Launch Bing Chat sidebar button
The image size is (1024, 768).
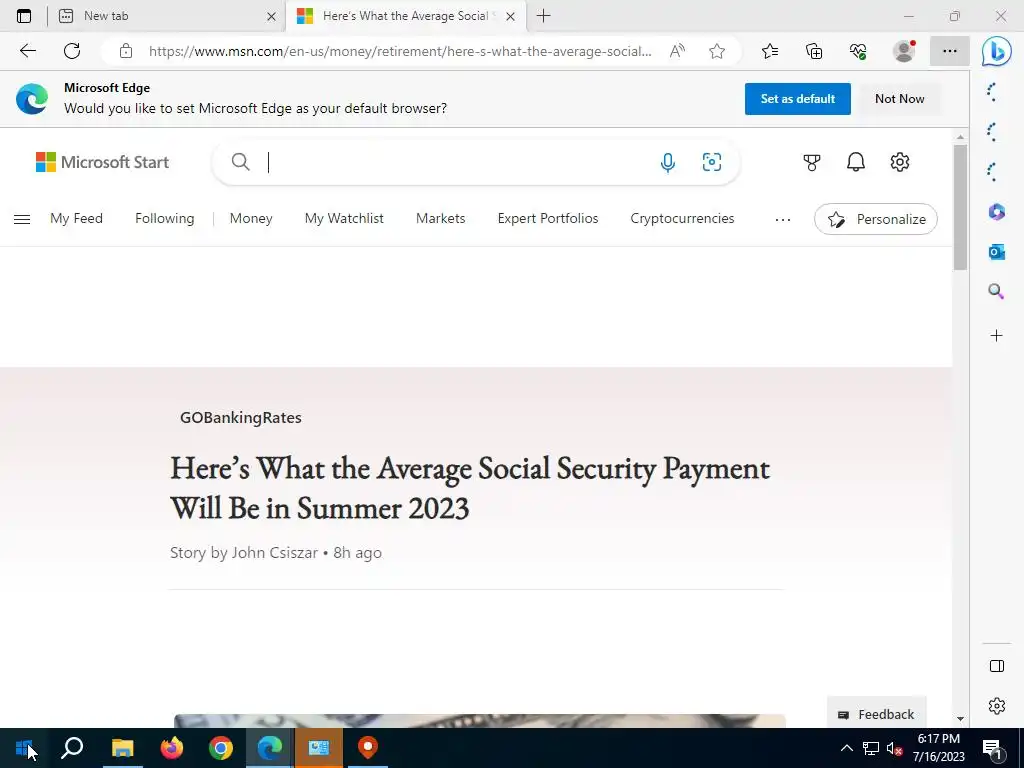click(x=997, y=52)
